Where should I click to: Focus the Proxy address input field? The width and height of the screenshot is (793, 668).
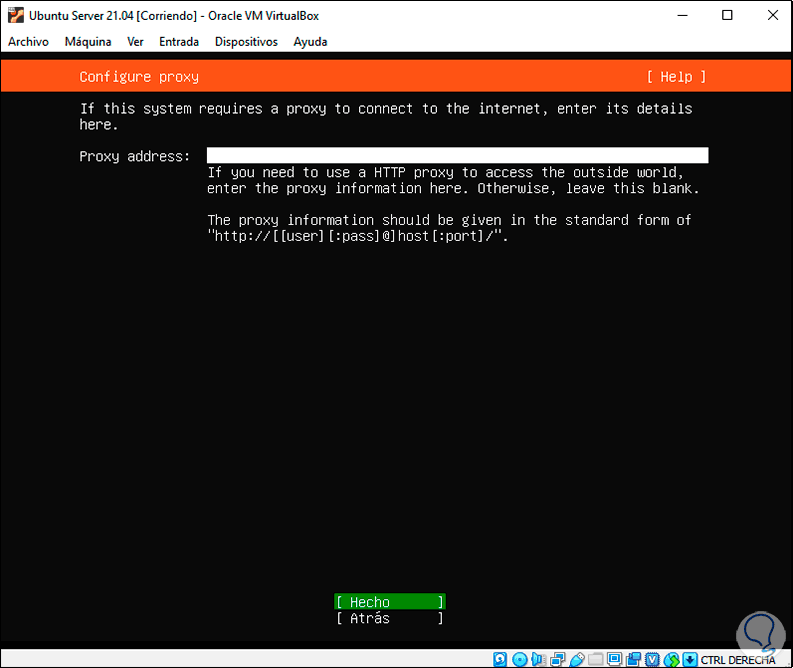point(457,155)
